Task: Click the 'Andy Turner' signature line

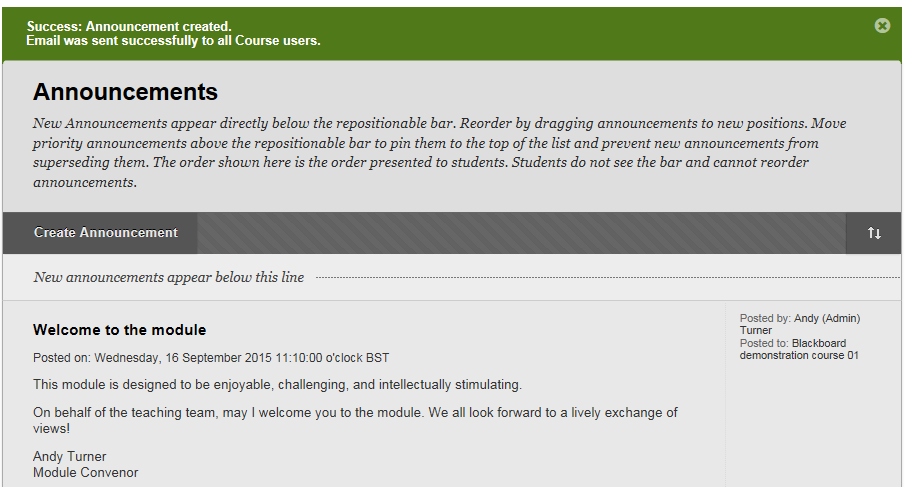Action: point(69,456)
